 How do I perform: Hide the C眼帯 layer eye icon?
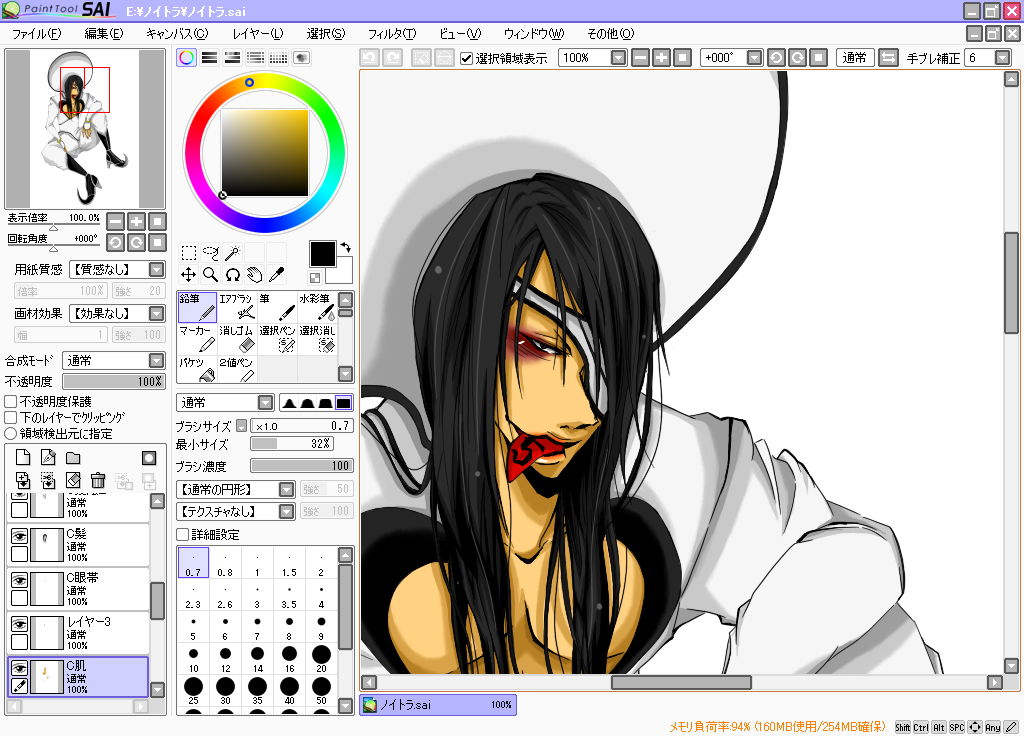pyautogui.click(x=20, y=580)
